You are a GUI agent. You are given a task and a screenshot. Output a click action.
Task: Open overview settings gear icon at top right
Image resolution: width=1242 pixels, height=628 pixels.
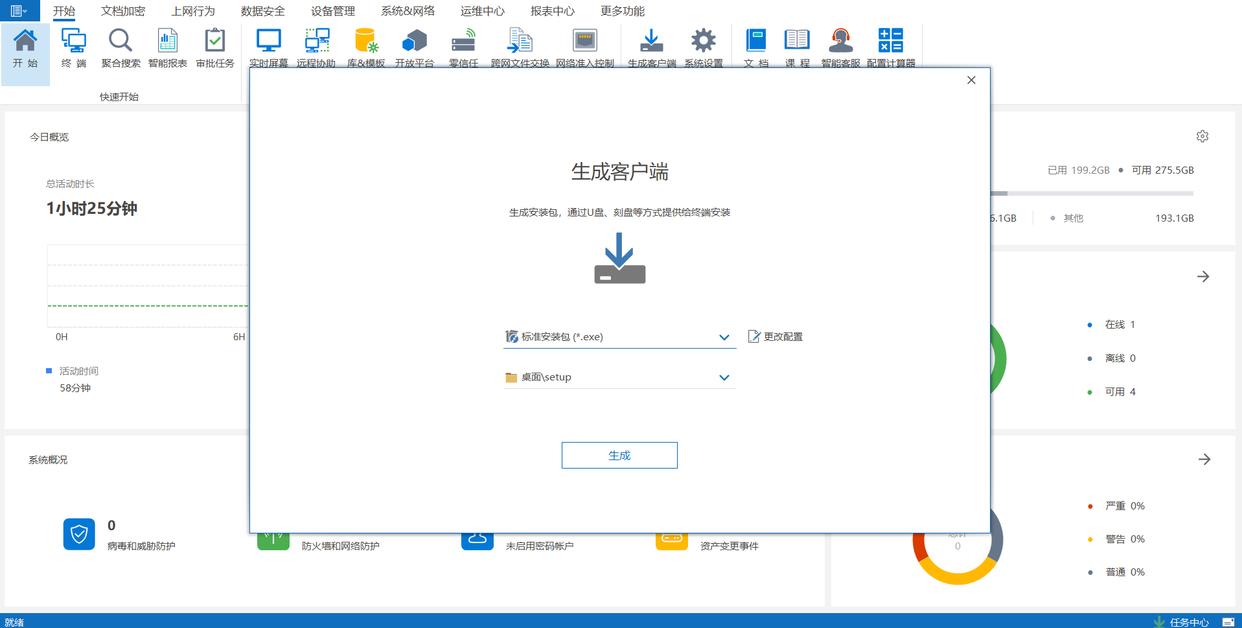[x=1202, y=136]
